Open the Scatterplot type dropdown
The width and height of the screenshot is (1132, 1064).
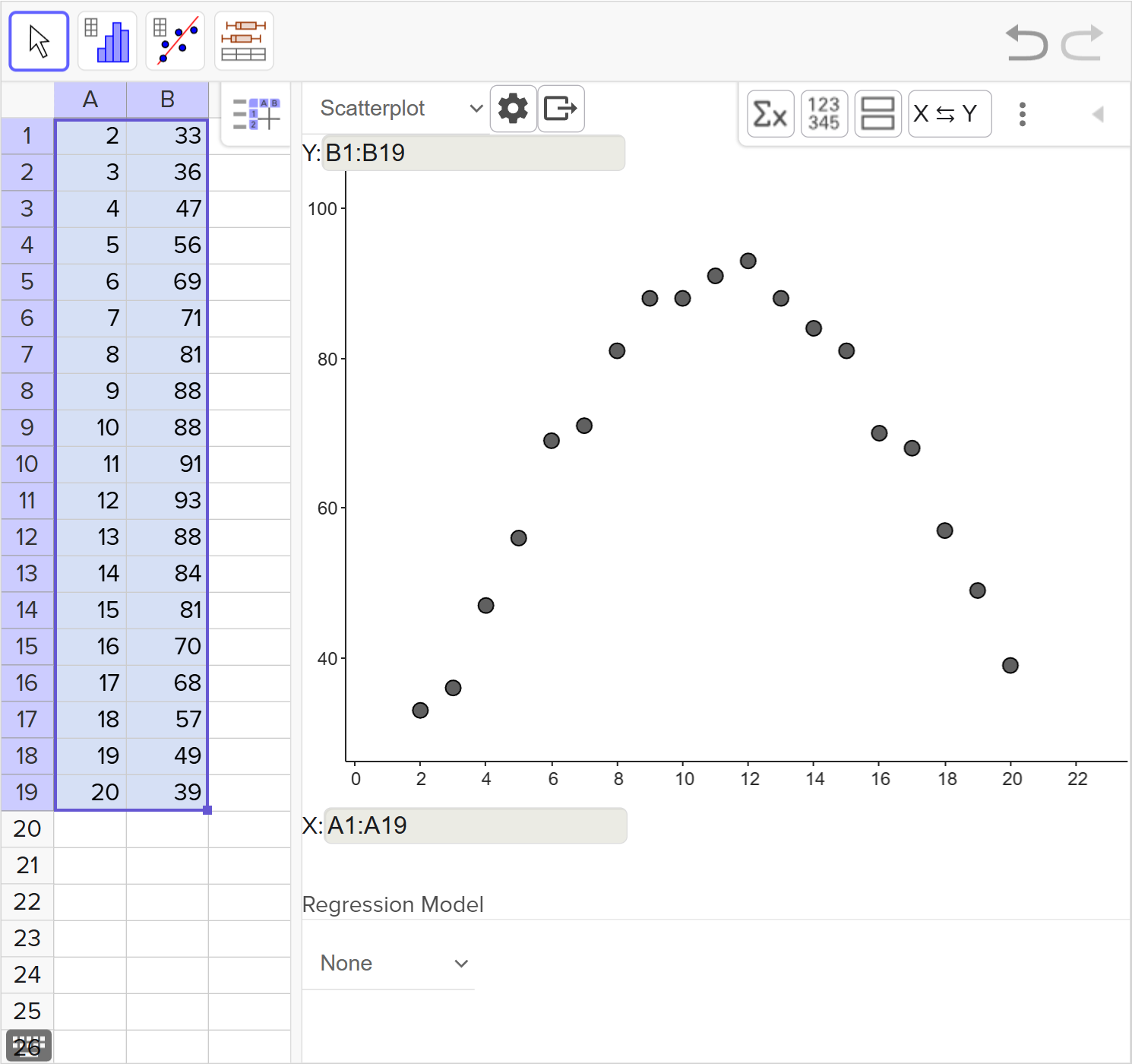click(401, 109)
